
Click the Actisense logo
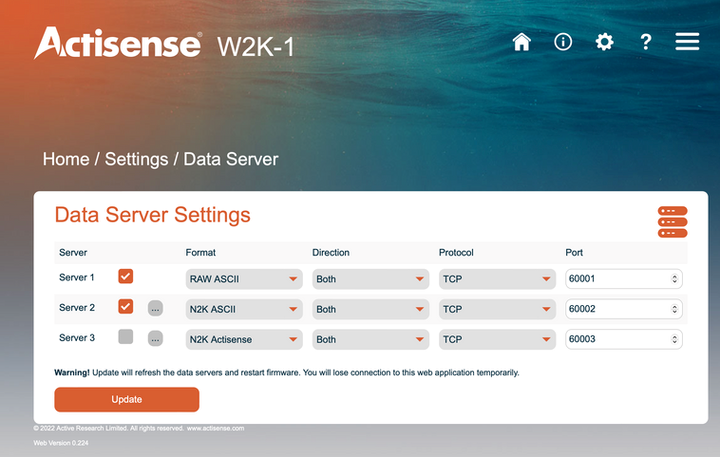(118, 43)
